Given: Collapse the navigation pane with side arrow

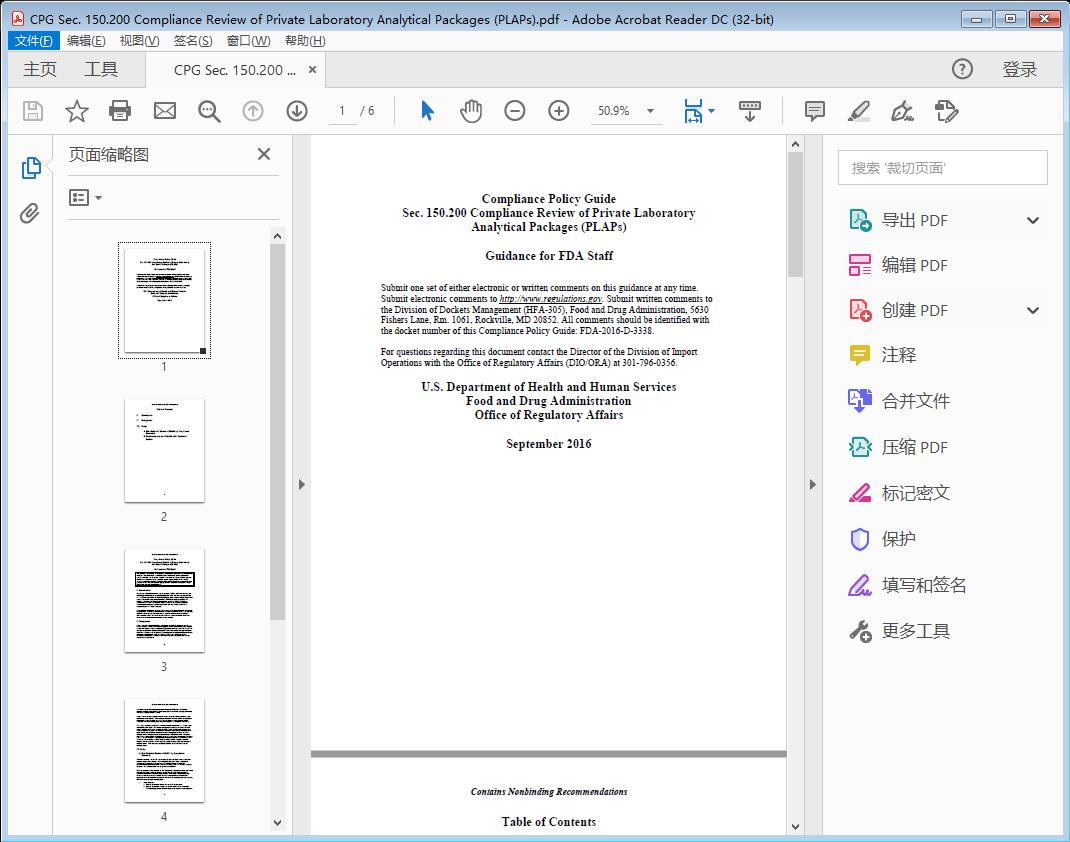Looking at the screenshot, I should click(x=302, y=484).
